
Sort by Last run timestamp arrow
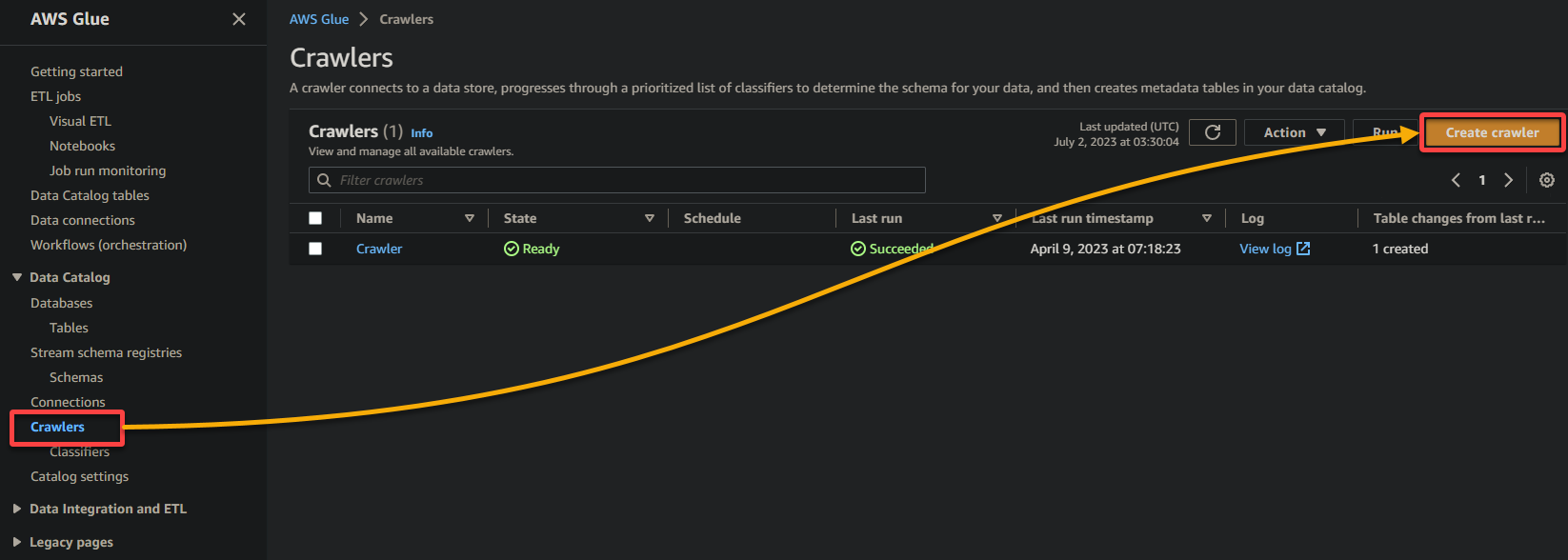coord(1207,218)
